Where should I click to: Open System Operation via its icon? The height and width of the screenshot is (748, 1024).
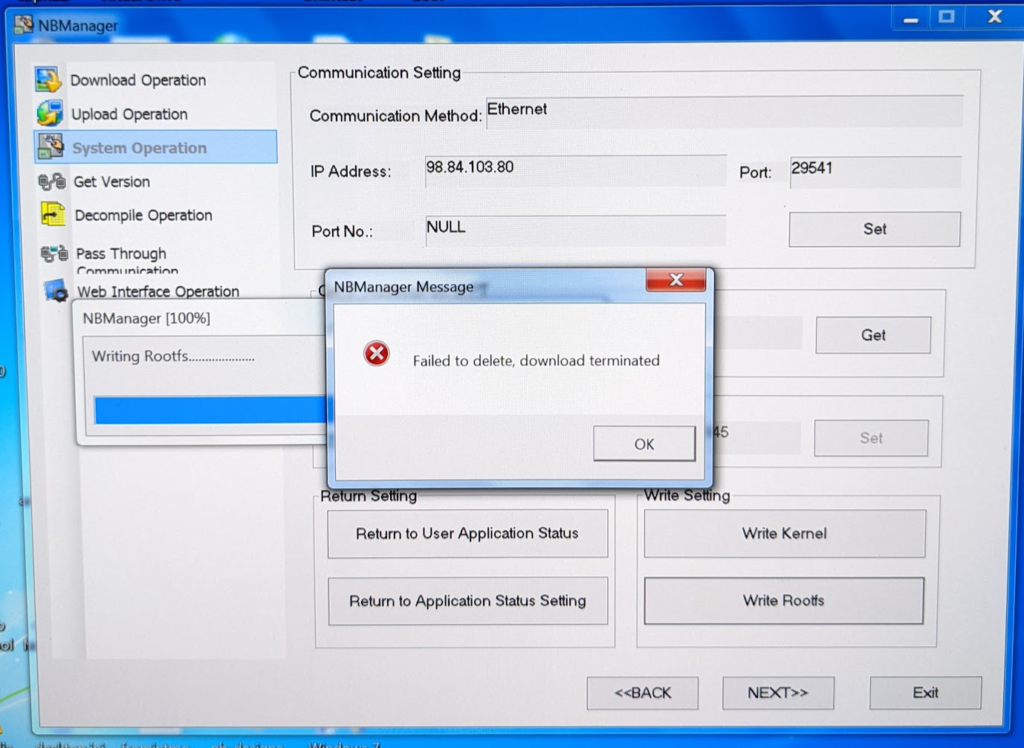pyautogui.click(x=50, y=146)
